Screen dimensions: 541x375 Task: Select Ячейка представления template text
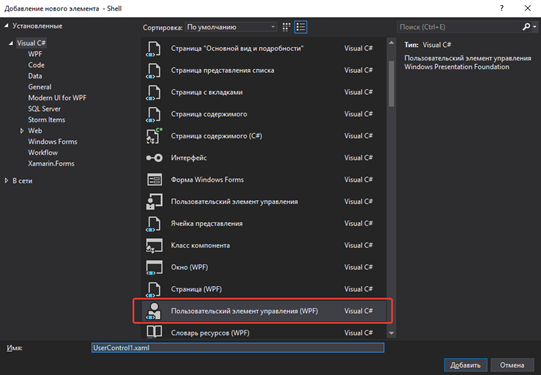coord(206,224)
